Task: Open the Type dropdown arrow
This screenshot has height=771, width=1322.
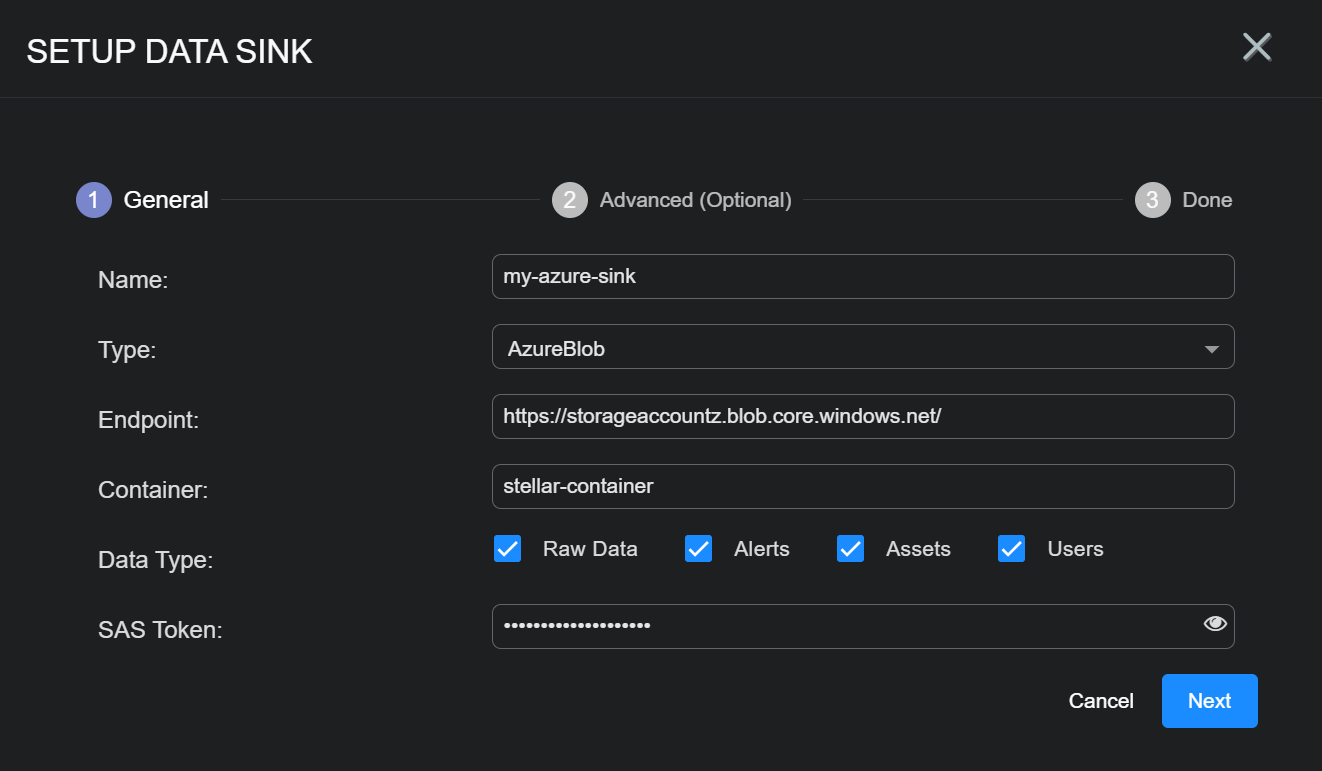Action: (1211, 349)
